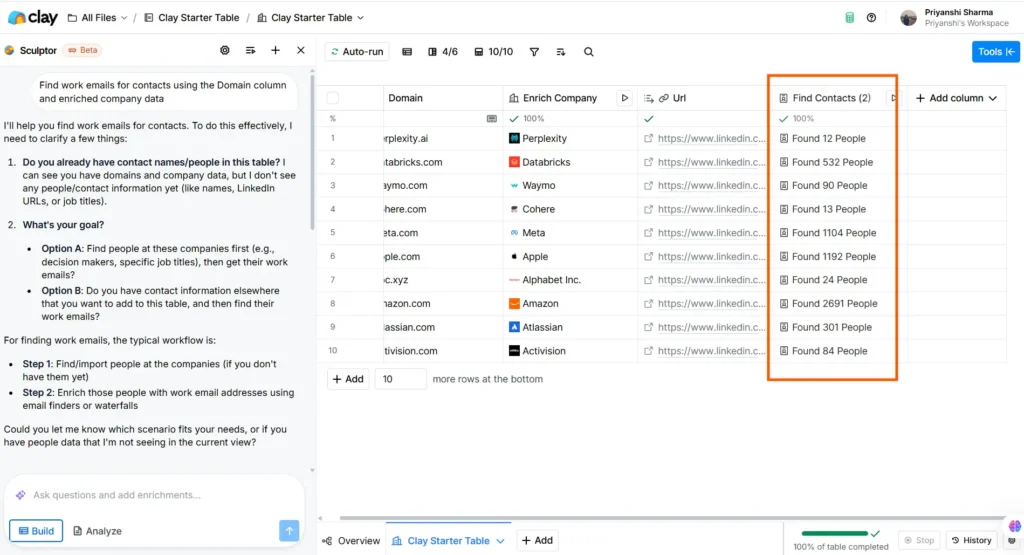Viewport: 1024px width, 555px height.
Task: Open the Tools panel button
Action: click(995, 52)
